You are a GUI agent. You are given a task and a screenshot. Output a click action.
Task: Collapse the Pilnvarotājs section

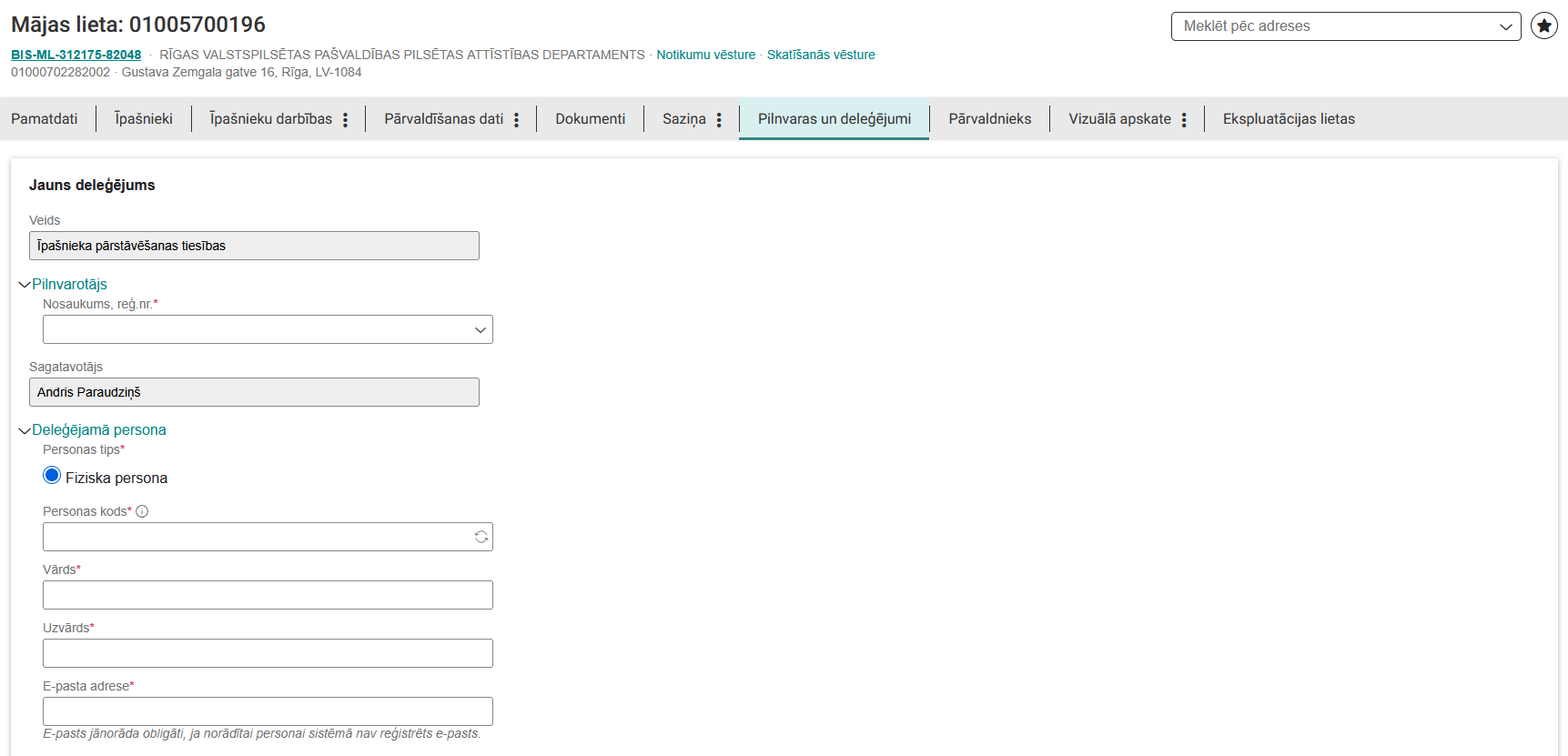tap(25, 285)
